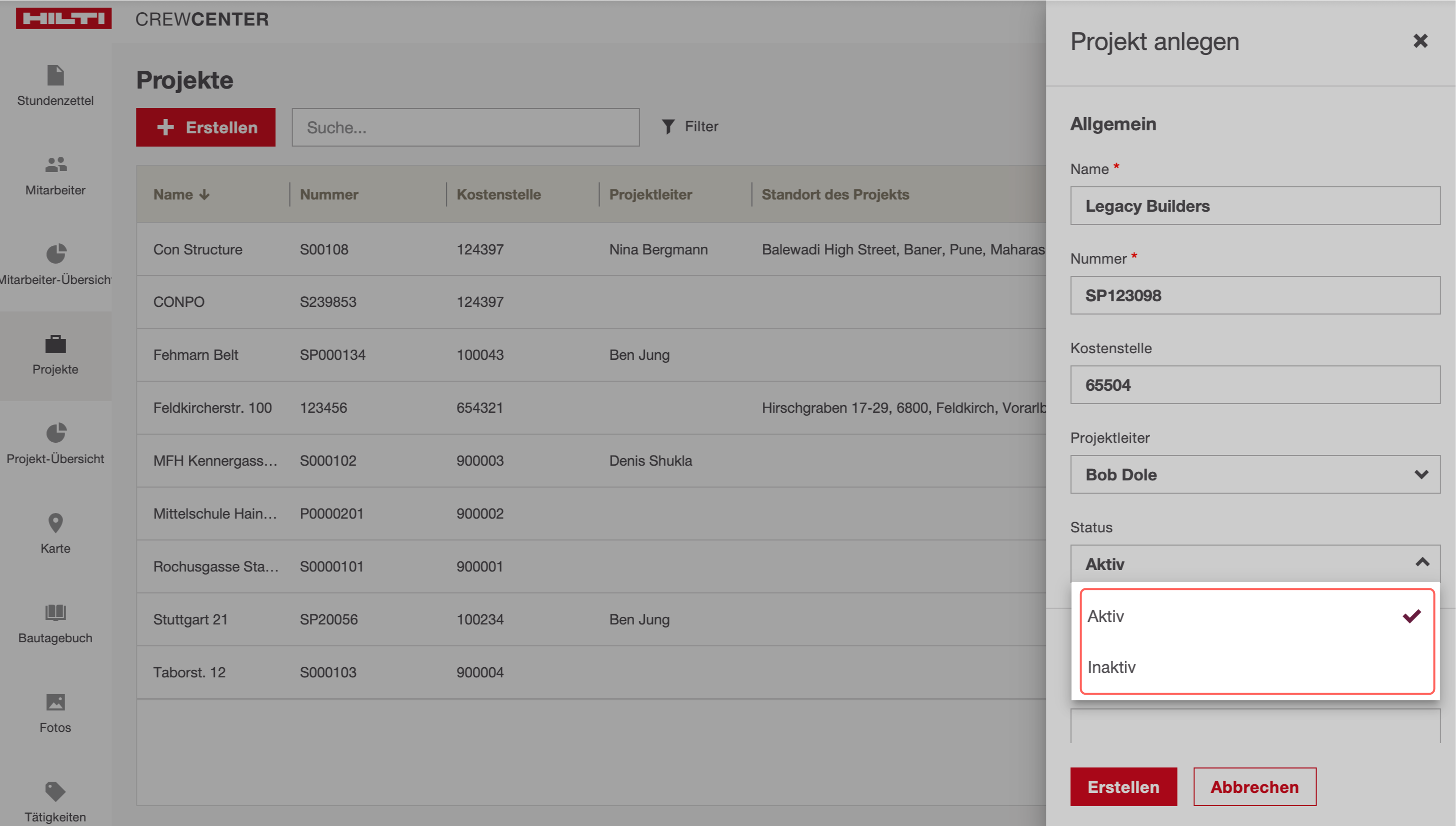Sort table by Name column arrow

tap(205, 194)
